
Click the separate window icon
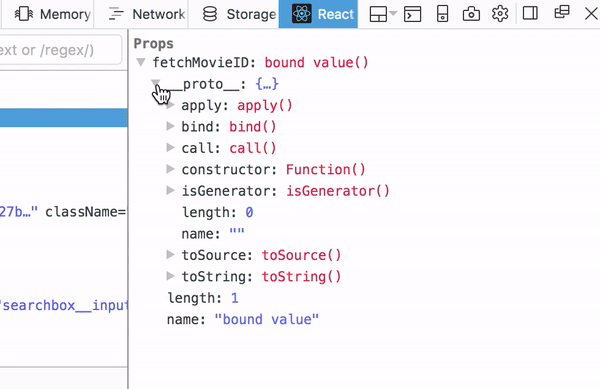pyautogui.click(x=562, y=12)
